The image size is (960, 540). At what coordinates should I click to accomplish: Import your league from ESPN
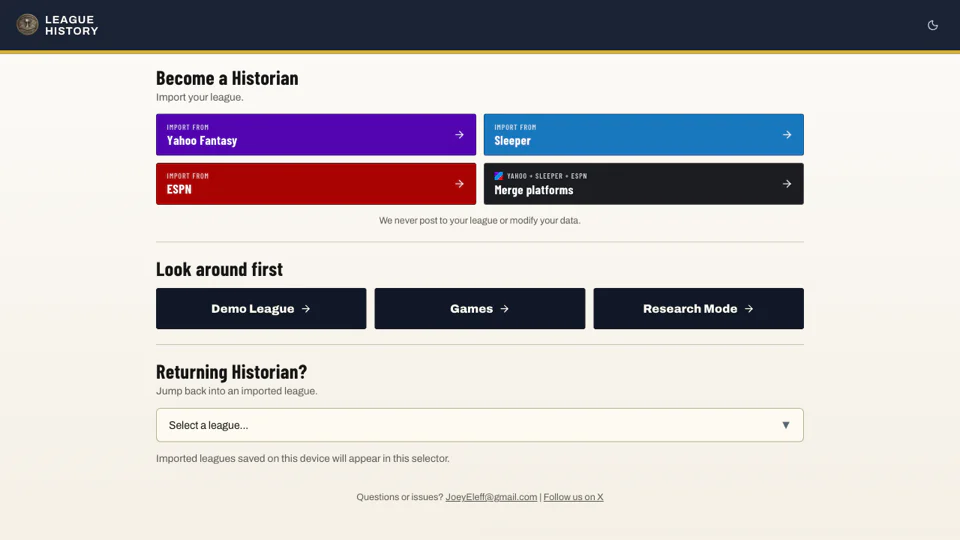click(x=316, y=184)
